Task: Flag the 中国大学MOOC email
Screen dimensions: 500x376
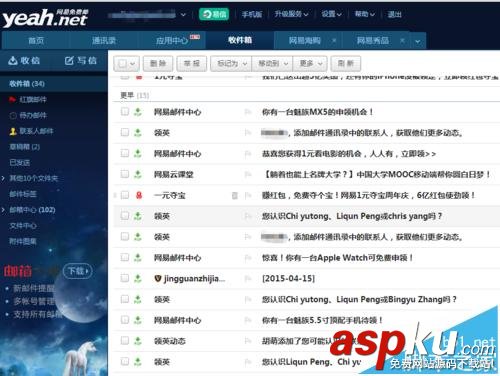Action: pos(248,174)
